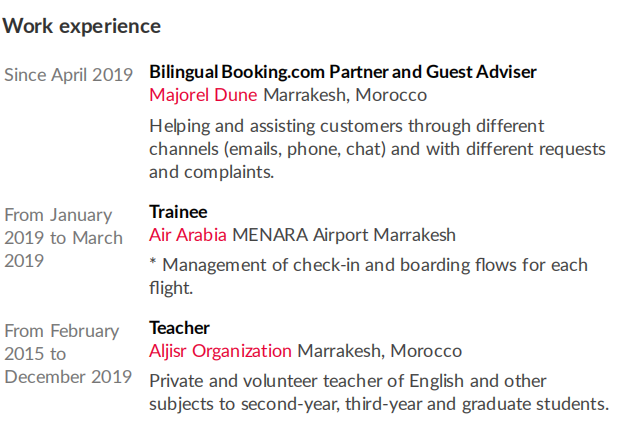This screenshot has width=632, height=433.
Task: Click Marrakesh, Morocco beside Majorel Dune
Action: click(x=345, y=95)
